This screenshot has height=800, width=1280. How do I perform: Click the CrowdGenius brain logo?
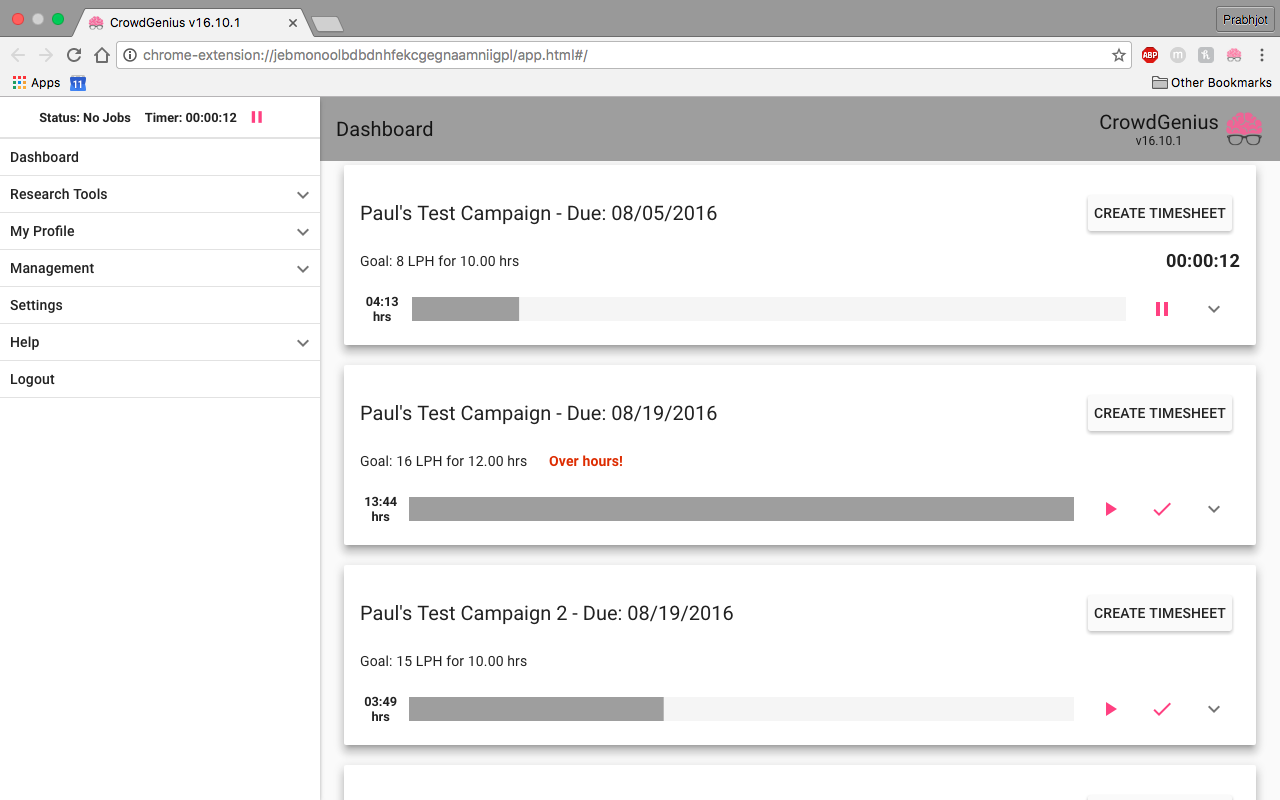point(1245,129)
